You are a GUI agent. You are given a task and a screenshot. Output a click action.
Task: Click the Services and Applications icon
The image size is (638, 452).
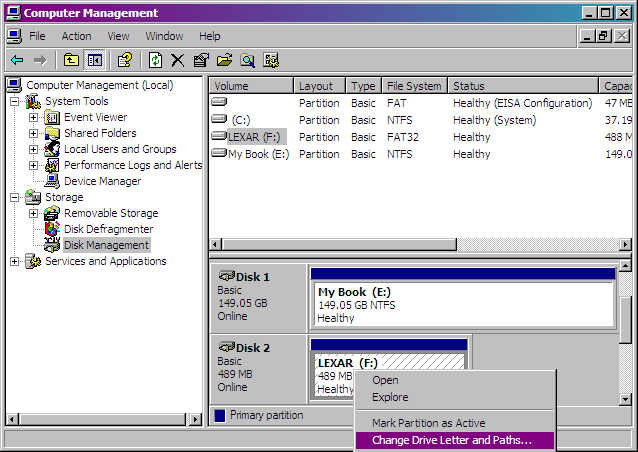click(x=33, y=261)
